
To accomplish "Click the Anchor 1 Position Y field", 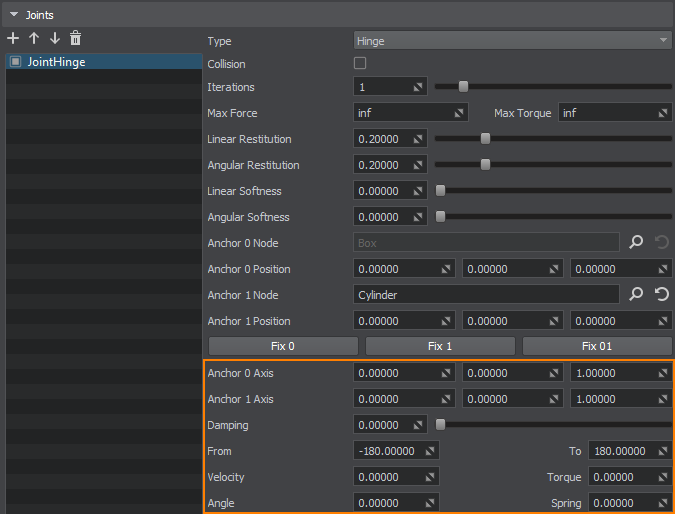I will point(513,321).
